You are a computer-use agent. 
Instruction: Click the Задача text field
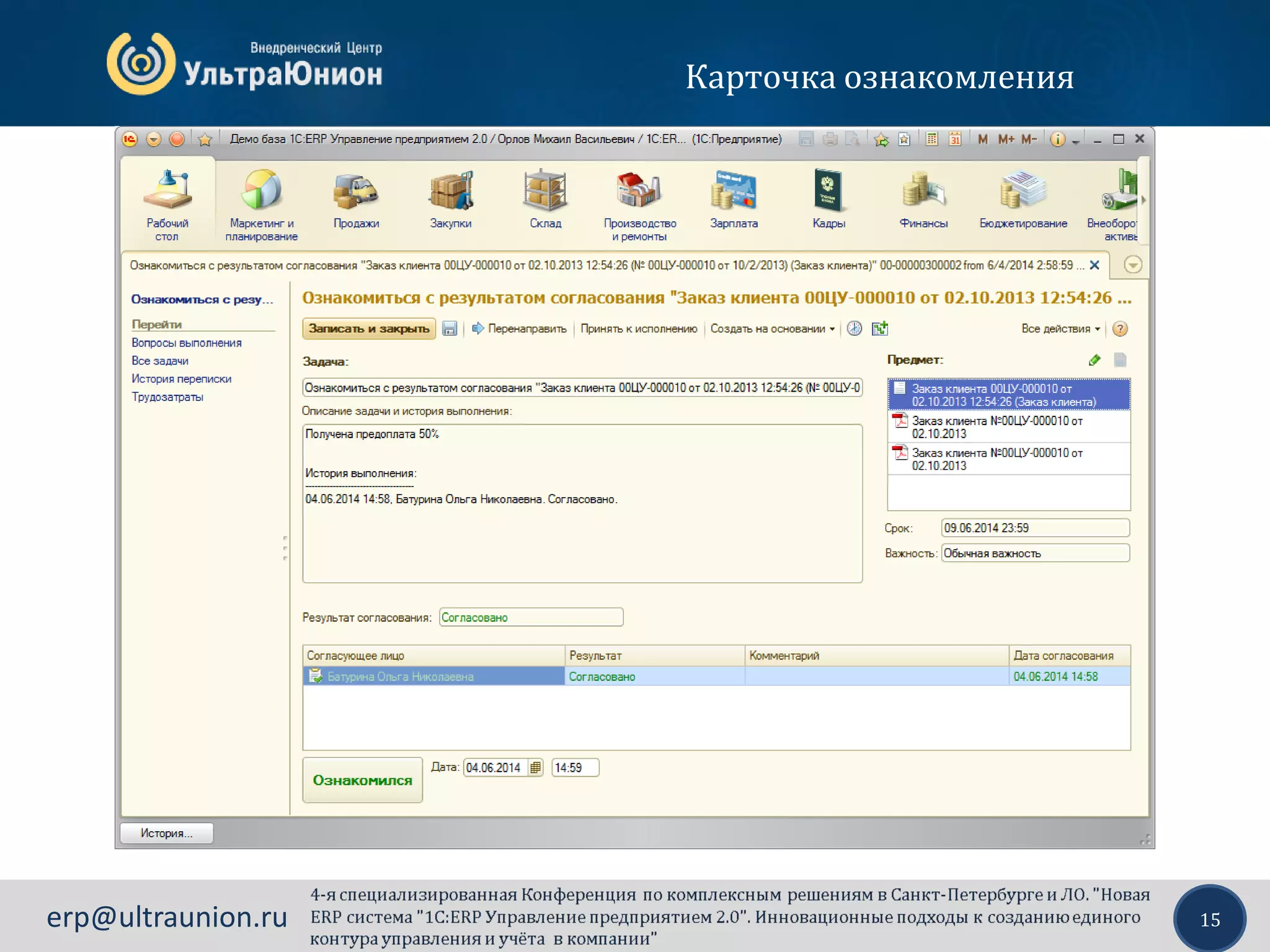click(582, 387)
